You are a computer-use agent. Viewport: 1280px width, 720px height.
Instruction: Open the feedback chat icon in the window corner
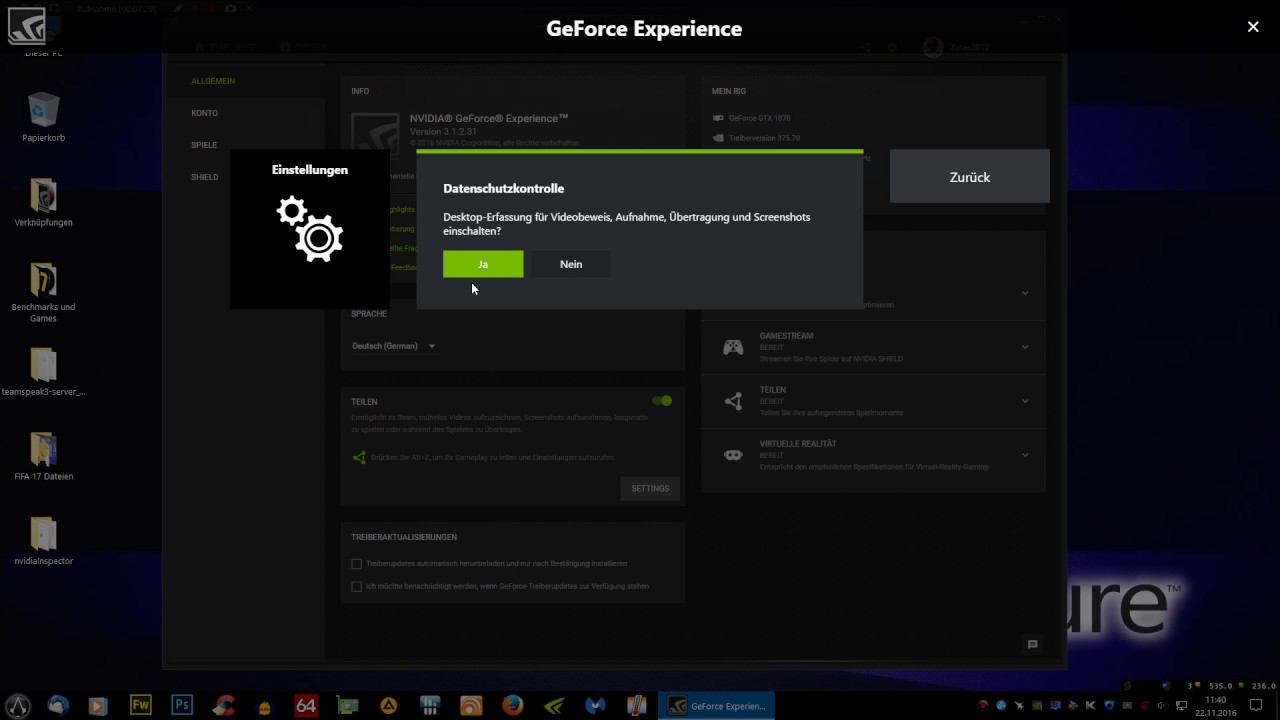[1032, 644]
